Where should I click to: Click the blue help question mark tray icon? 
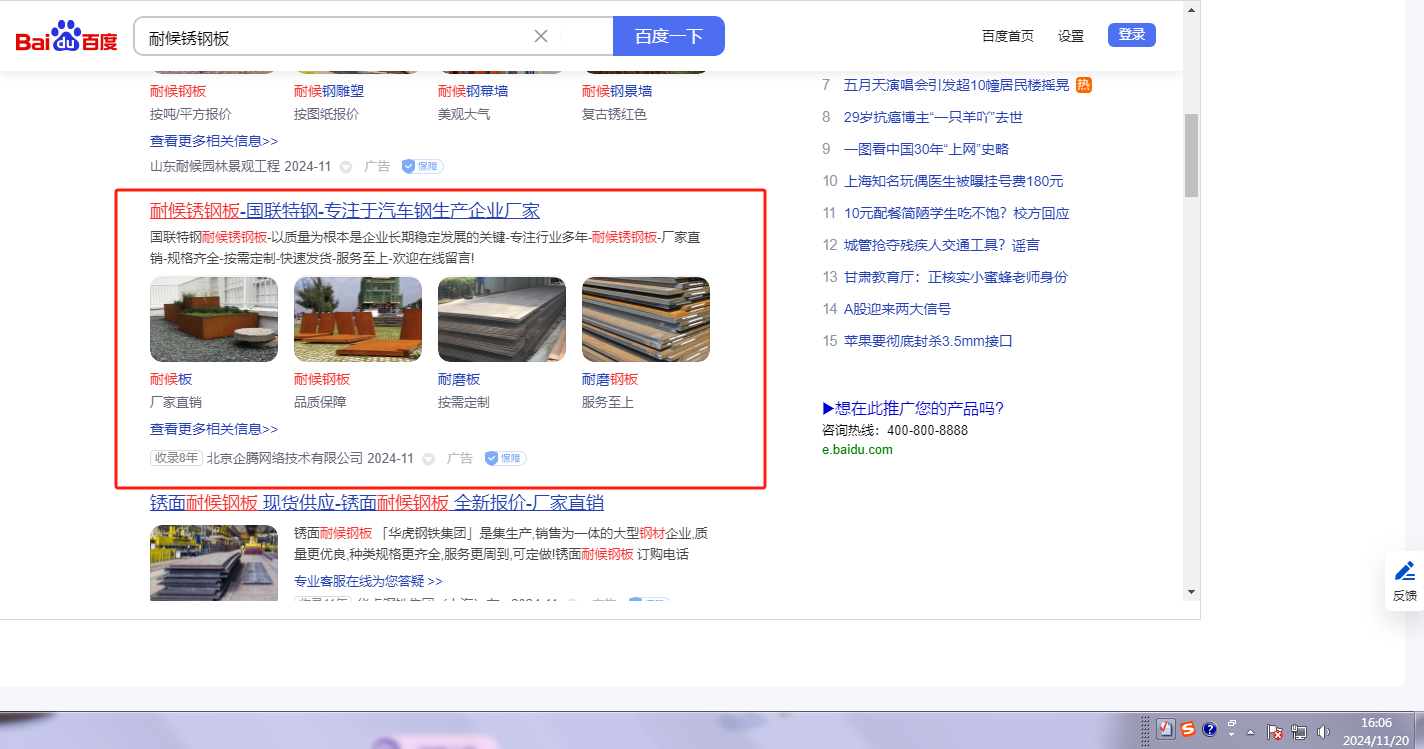pyautogui.click(x=1209, y=729)
